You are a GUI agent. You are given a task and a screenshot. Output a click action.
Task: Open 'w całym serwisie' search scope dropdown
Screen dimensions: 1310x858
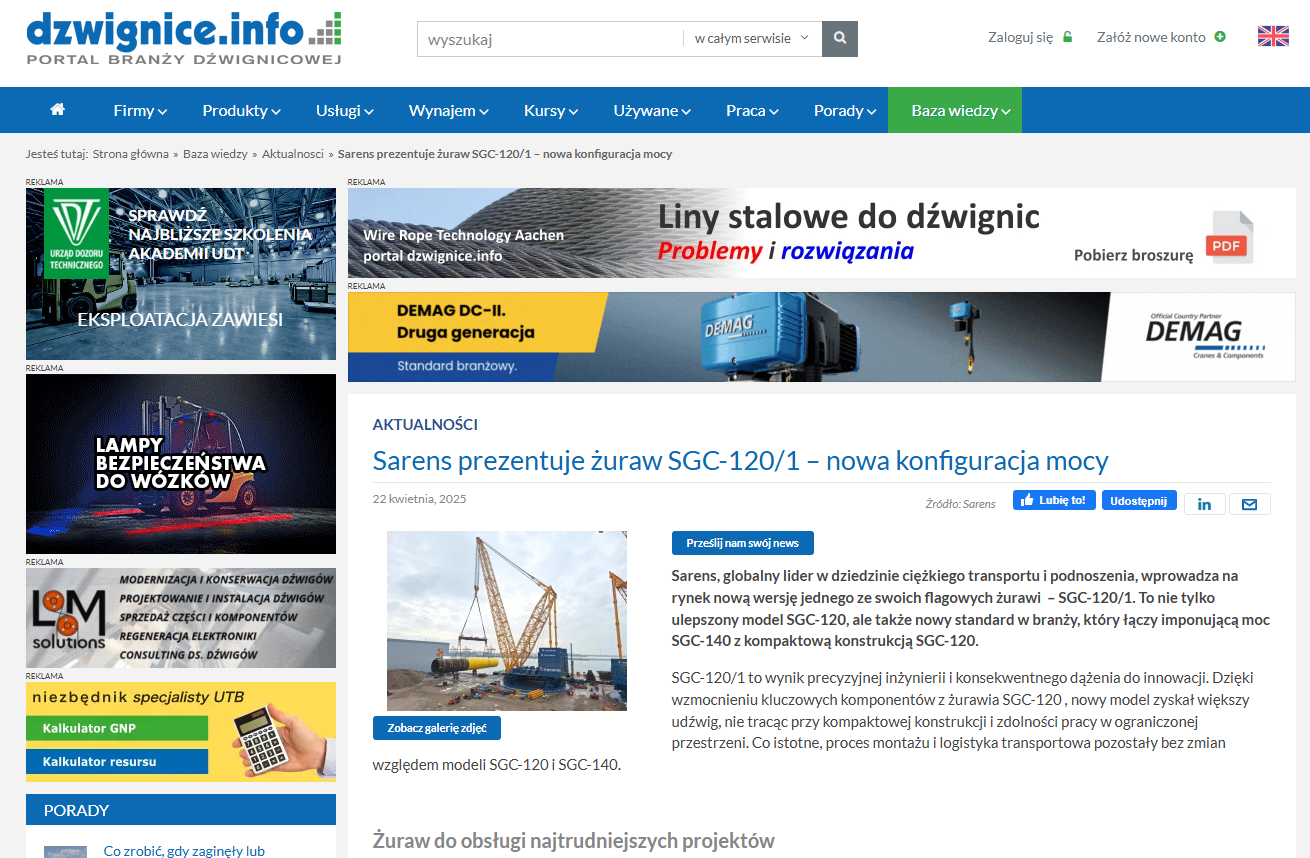(x=752, y=39)
